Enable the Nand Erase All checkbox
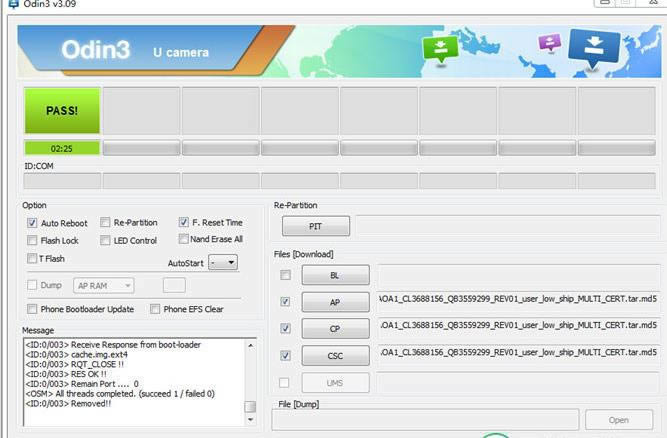Viewport: 667px width, 438px height. (x=184, y=239)
